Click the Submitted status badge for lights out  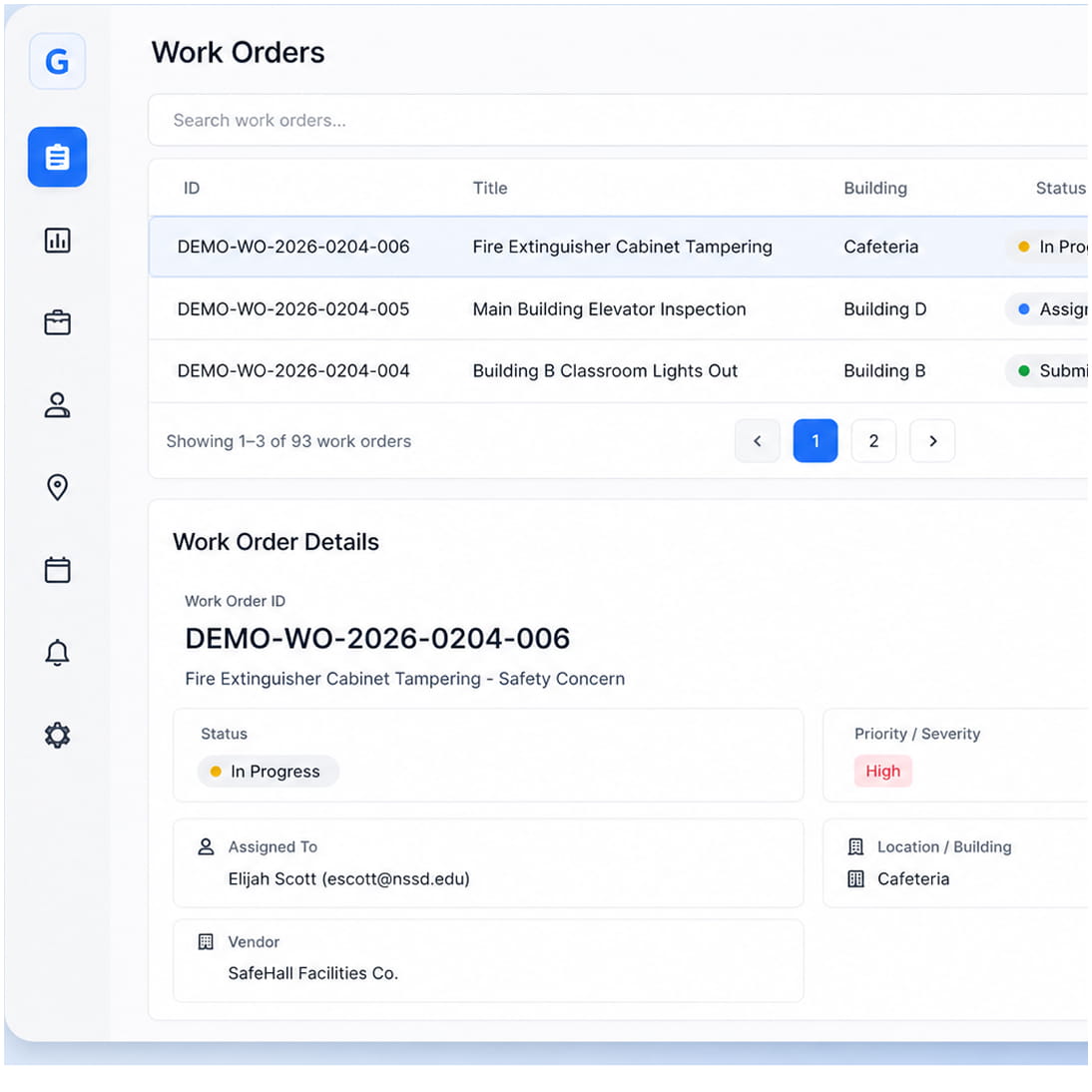pyautogui.click(x=1048, y=370)
